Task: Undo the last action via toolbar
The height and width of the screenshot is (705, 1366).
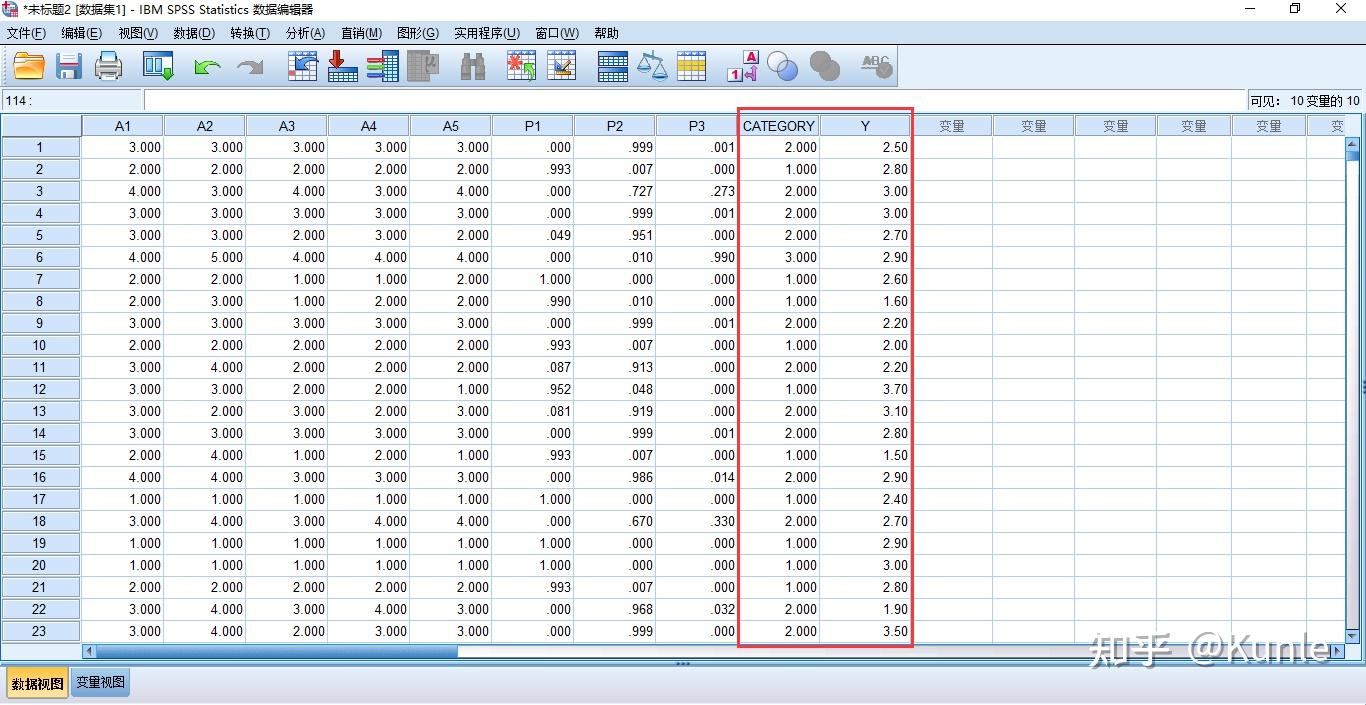Action: pos(207,66)
